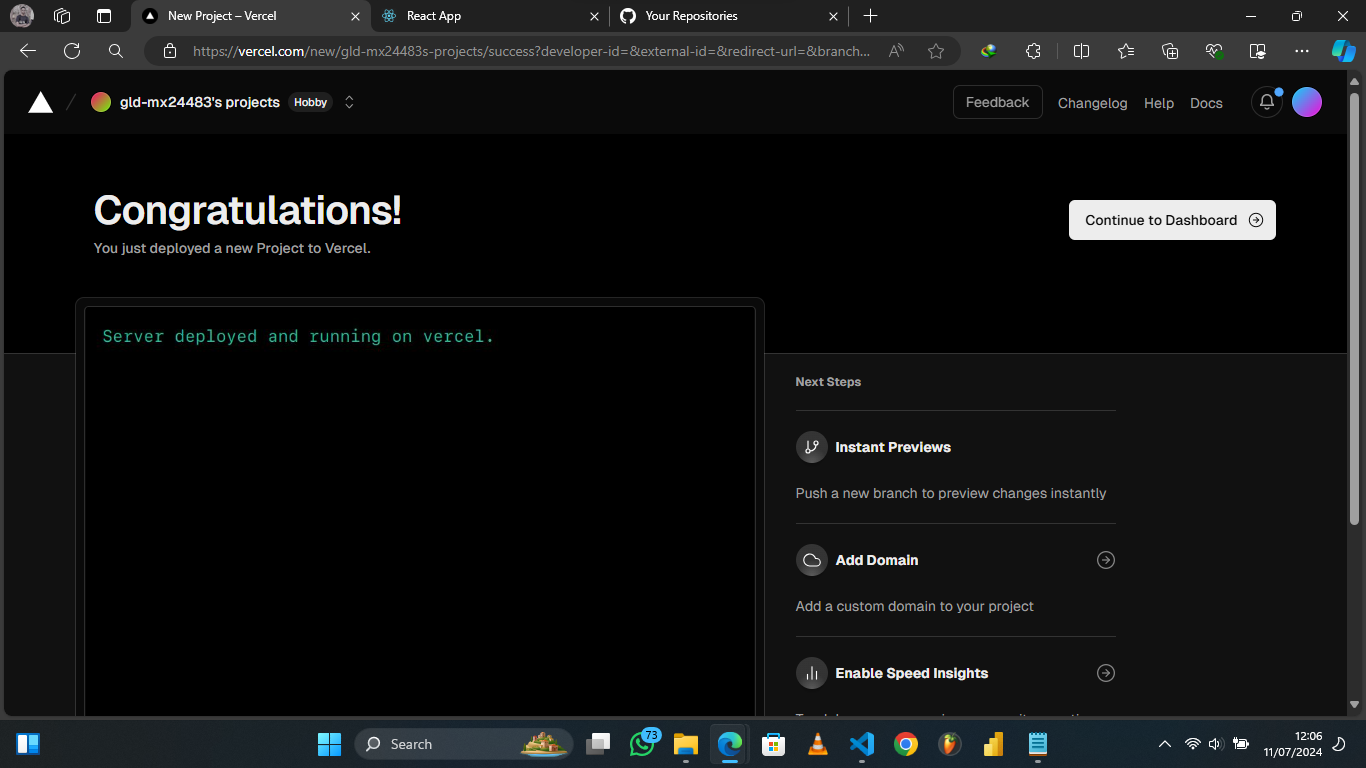The width and height of the screenshot is (1366, 768).
Task: Open the Vercel Docs link
Action: coord(1206,103)
